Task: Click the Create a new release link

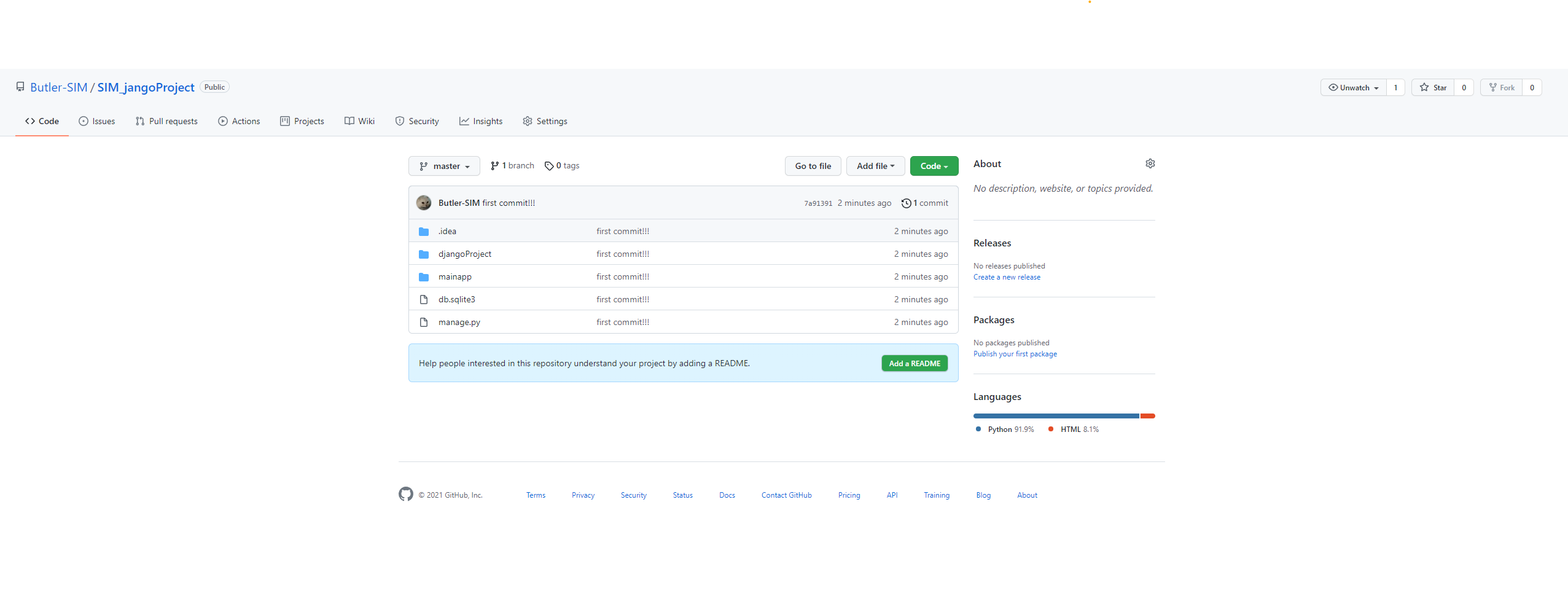Action: coord(1007,277)
